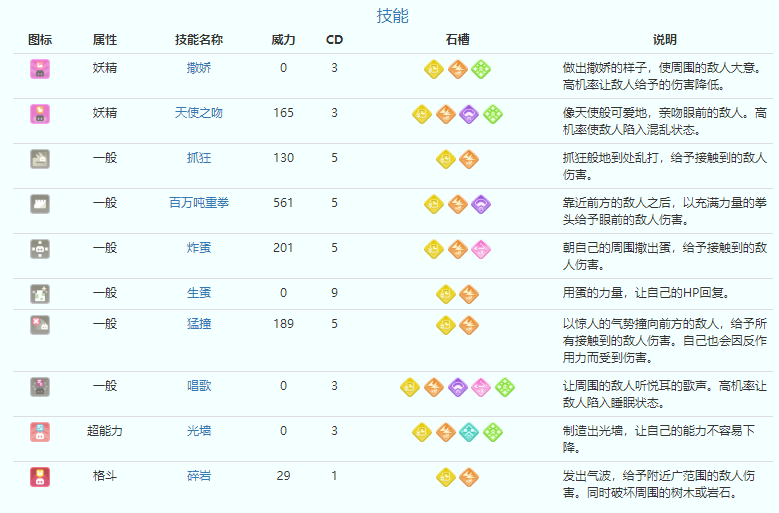This screenshot has width=779, height=513.
Task: Select the purple stone in 百万吨重拳 row
Action: 481,203
